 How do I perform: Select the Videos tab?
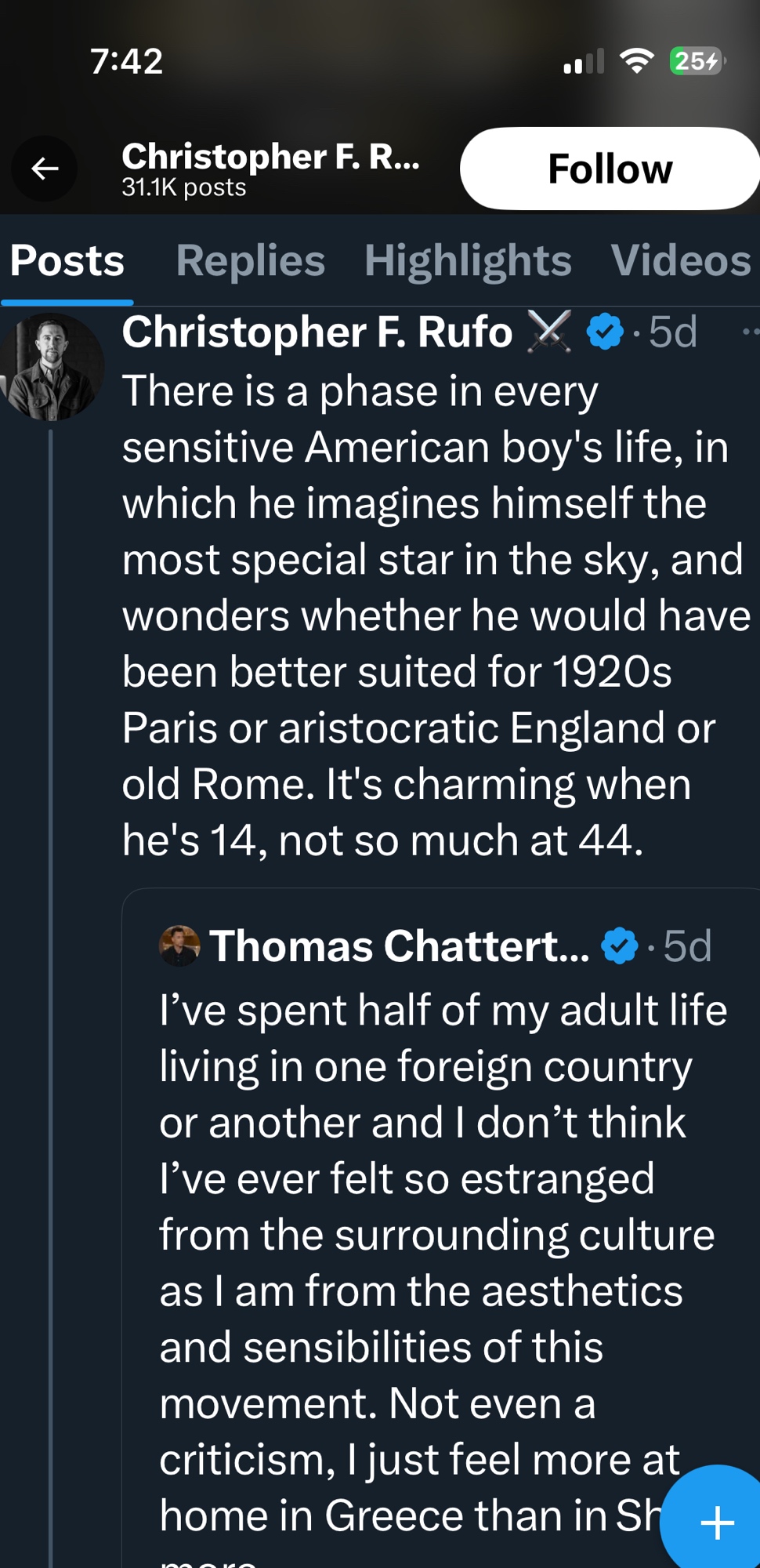(681, 260)
